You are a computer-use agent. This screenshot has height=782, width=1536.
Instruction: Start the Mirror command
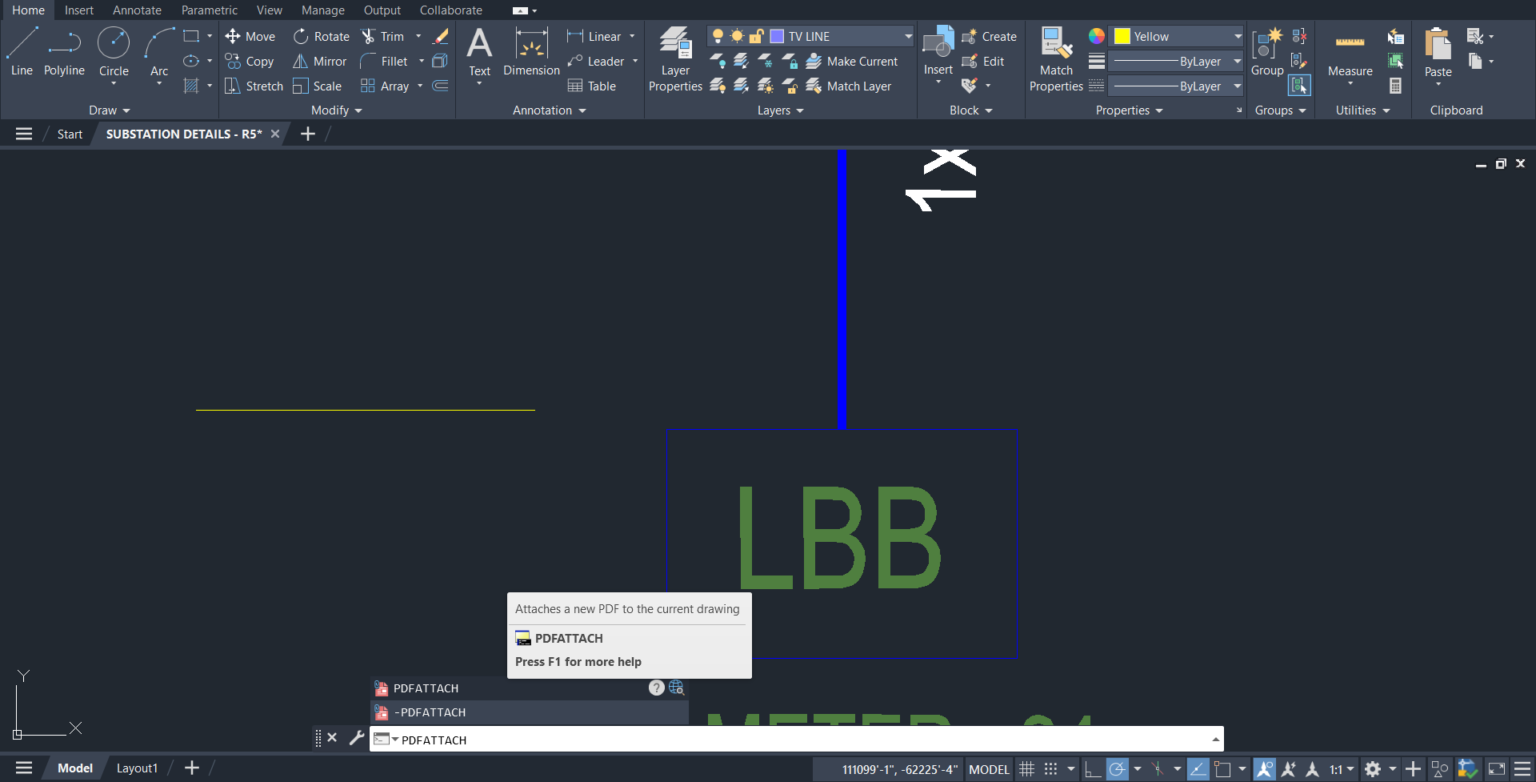coord(320,61)
